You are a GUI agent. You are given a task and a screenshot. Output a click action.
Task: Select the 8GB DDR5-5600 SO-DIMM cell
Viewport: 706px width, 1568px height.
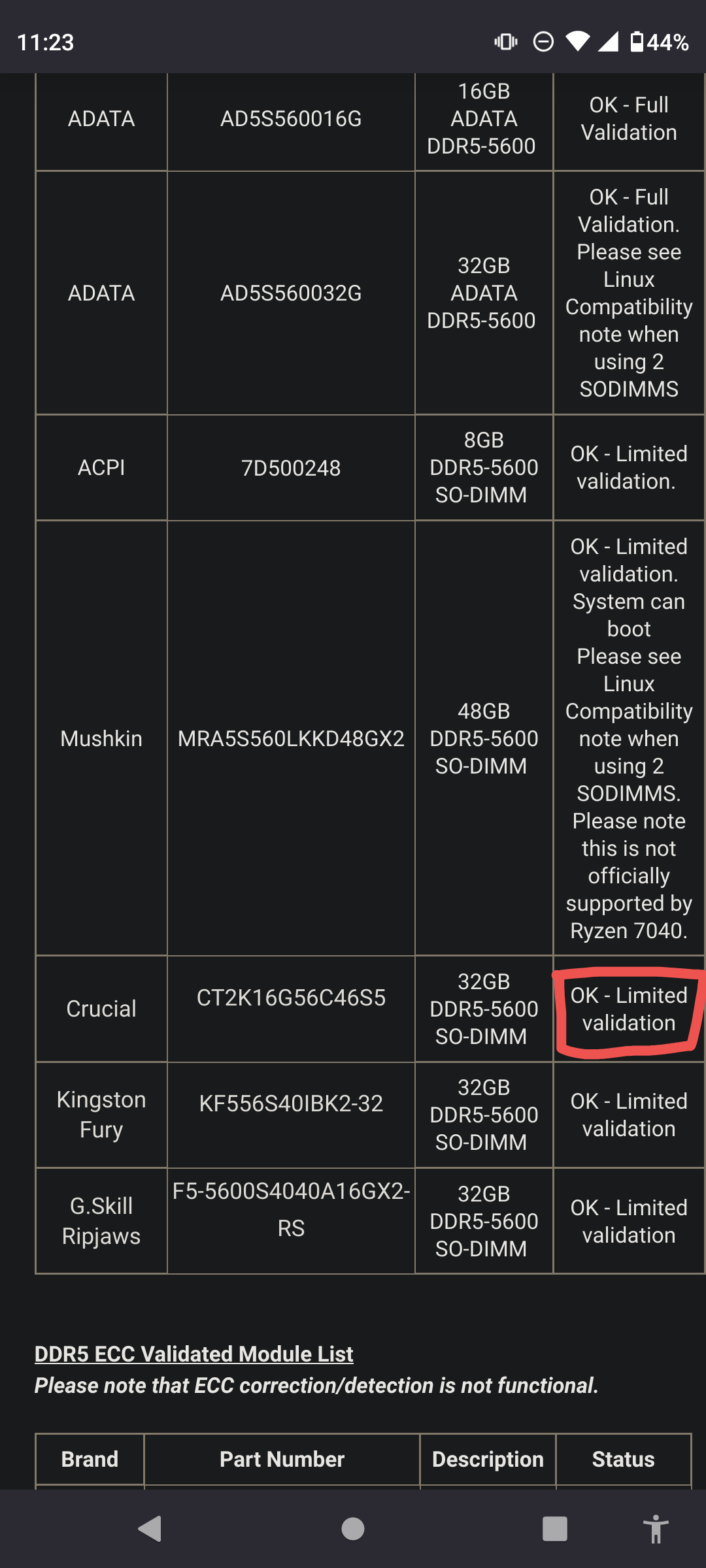pos(484,467)
